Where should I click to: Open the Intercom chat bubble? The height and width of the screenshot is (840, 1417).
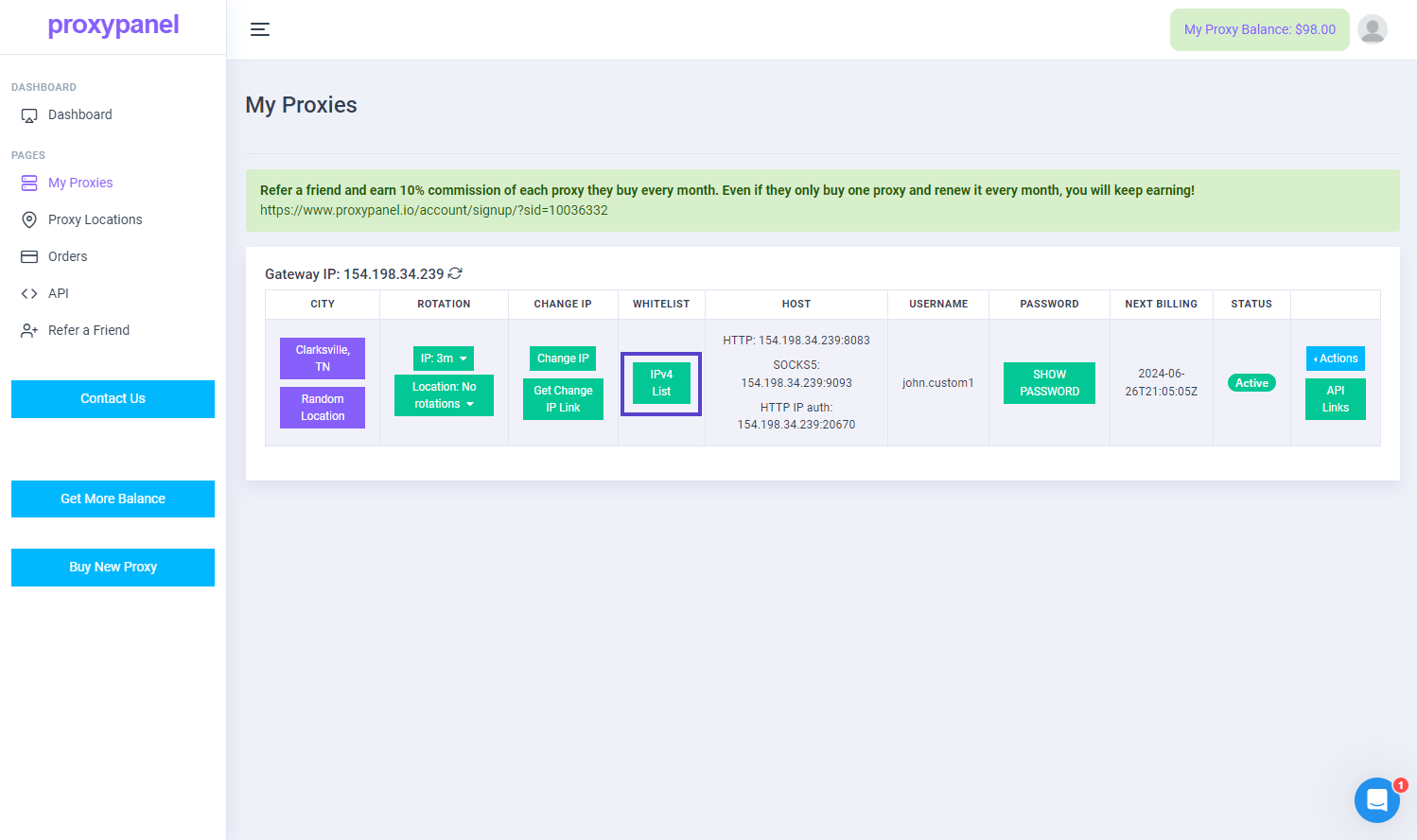1376,800
